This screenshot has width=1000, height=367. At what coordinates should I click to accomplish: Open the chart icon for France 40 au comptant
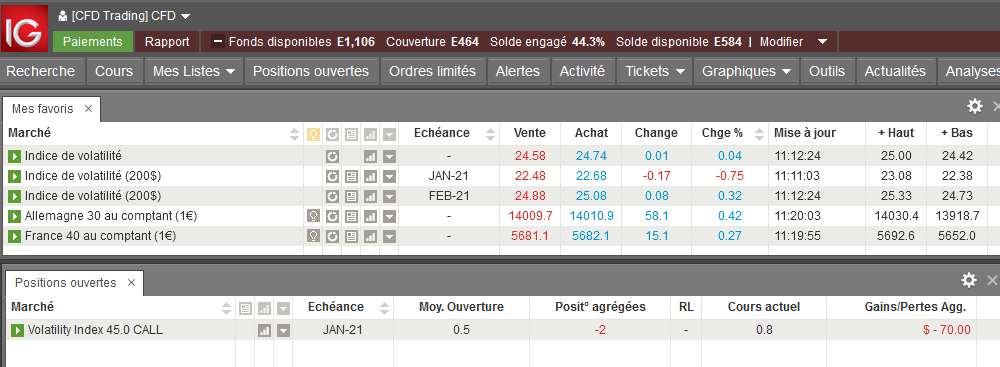(x=370, y=236)
